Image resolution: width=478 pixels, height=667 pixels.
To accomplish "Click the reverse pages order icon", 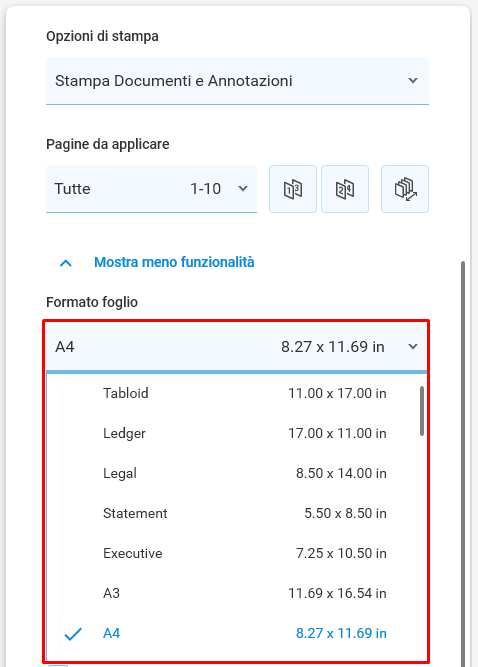I will 405,189.
